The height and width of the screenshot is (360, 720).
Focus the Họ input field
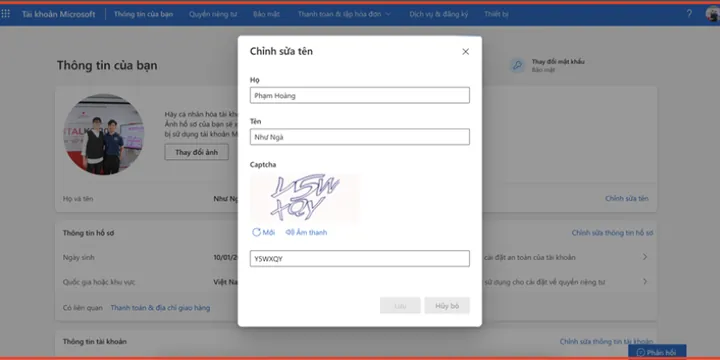[360, 96]
